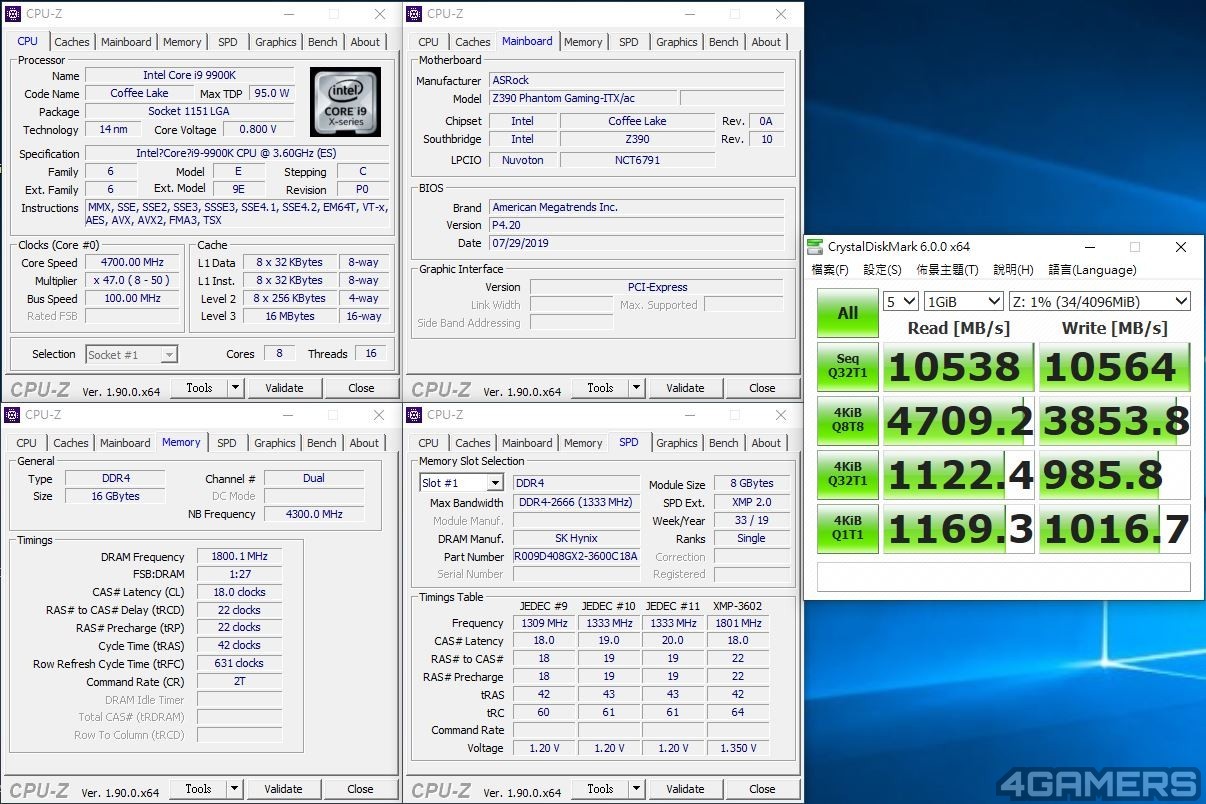This screenshot has width=1206, height=804.
Task: Expand the Slot #1 memory slot selector
Action: [x=494, y=483]
